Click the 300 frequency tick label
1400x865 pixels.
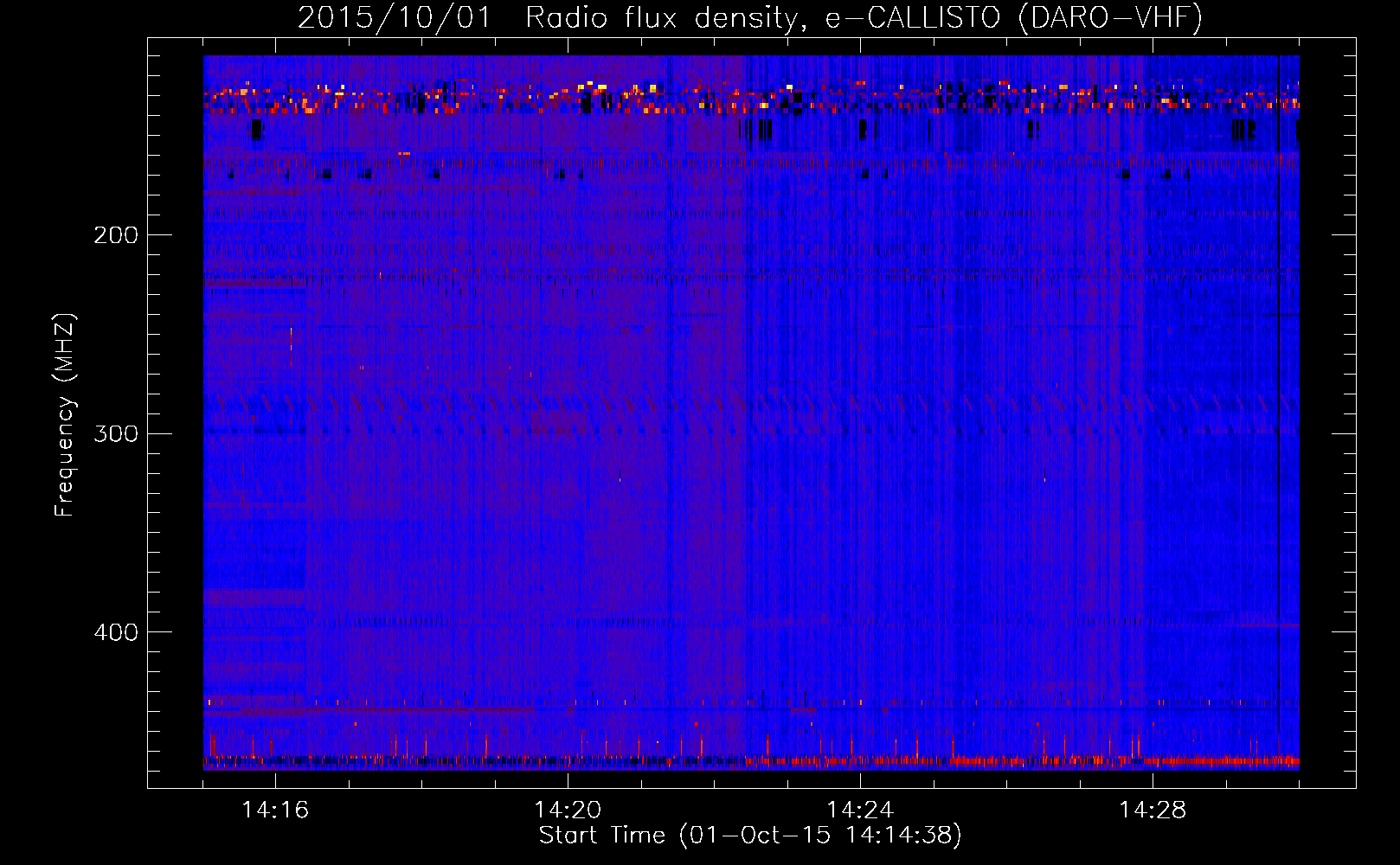[x=116, y=433]
